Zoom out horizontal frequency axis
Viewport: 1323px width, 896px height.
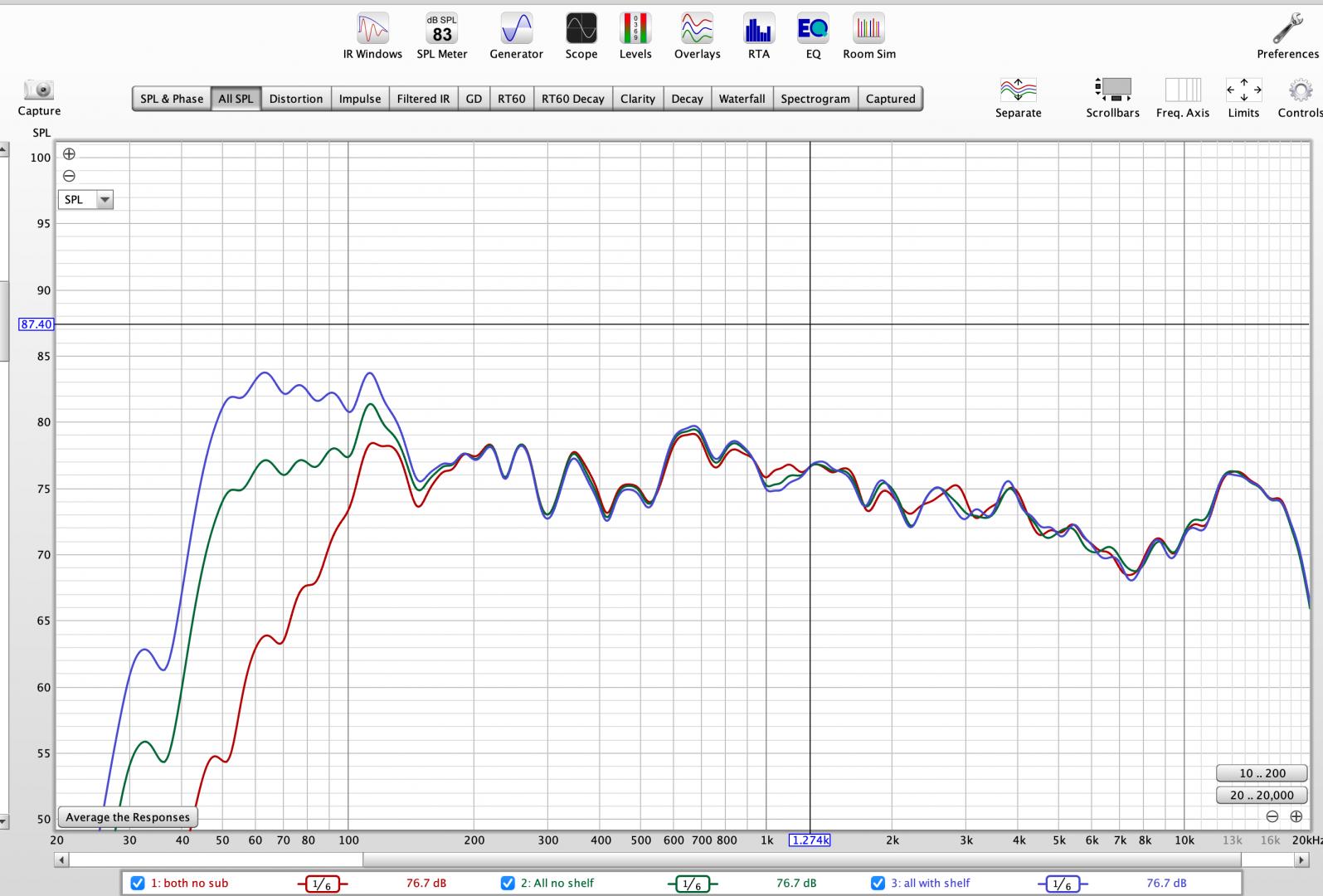[x=1272, y=816]
